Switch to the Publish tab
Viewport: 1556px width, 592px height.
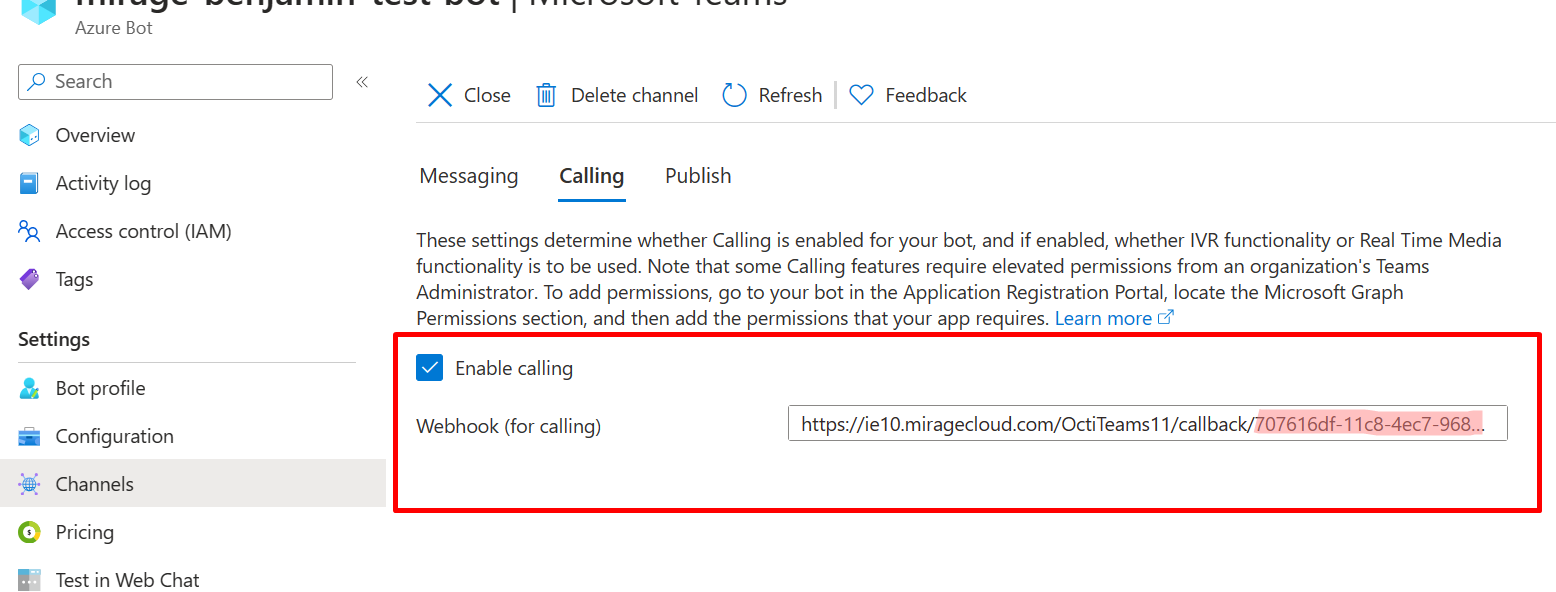(x=698, y=176)
